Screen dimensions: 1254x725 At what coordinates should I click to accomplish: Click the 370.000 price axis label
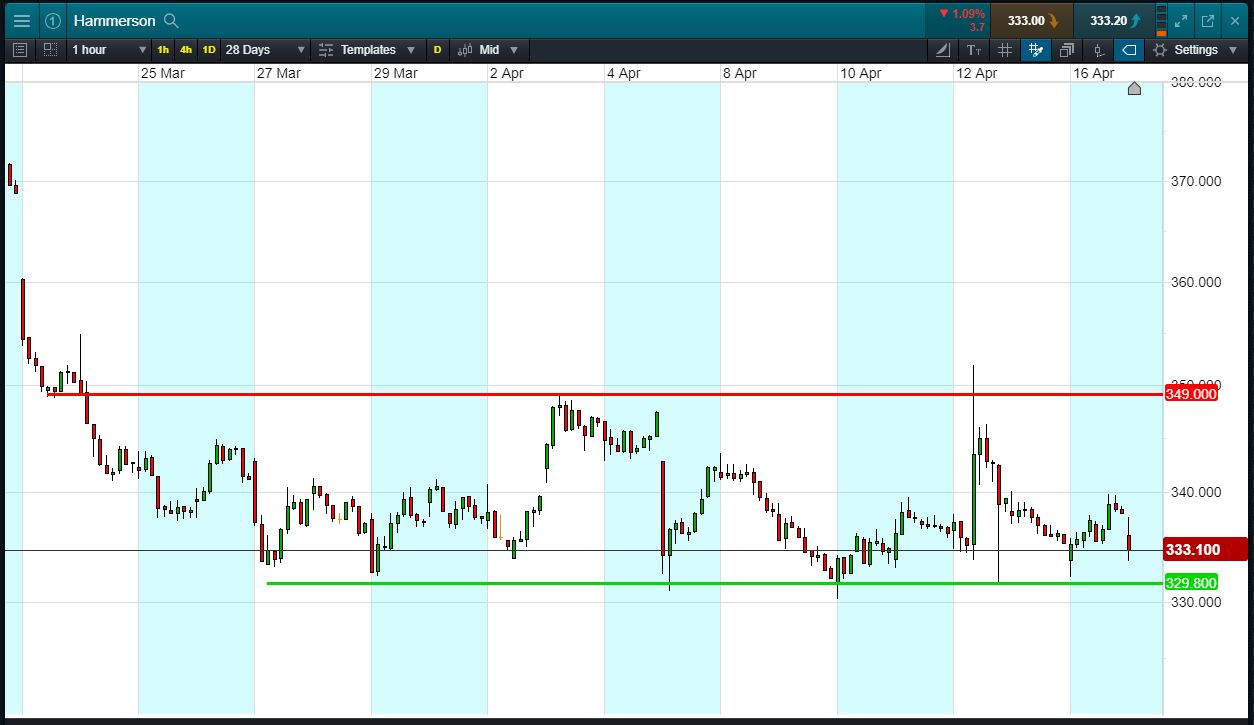[1195, 181]
